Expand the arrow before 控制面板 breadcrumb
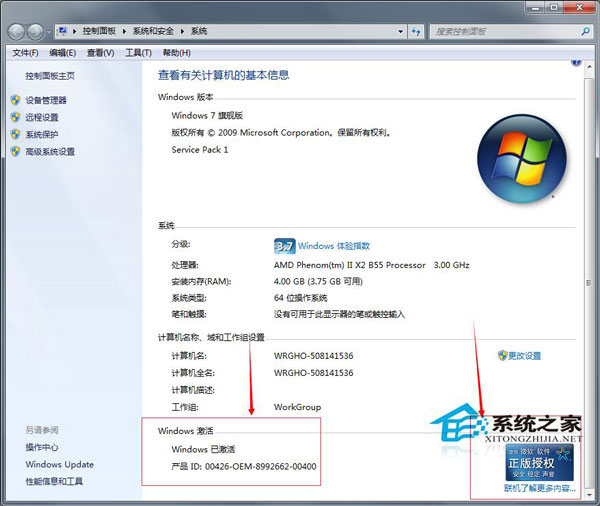Viewport: 600px width, 506px height. pyautogui.click(x=74, y=31)
